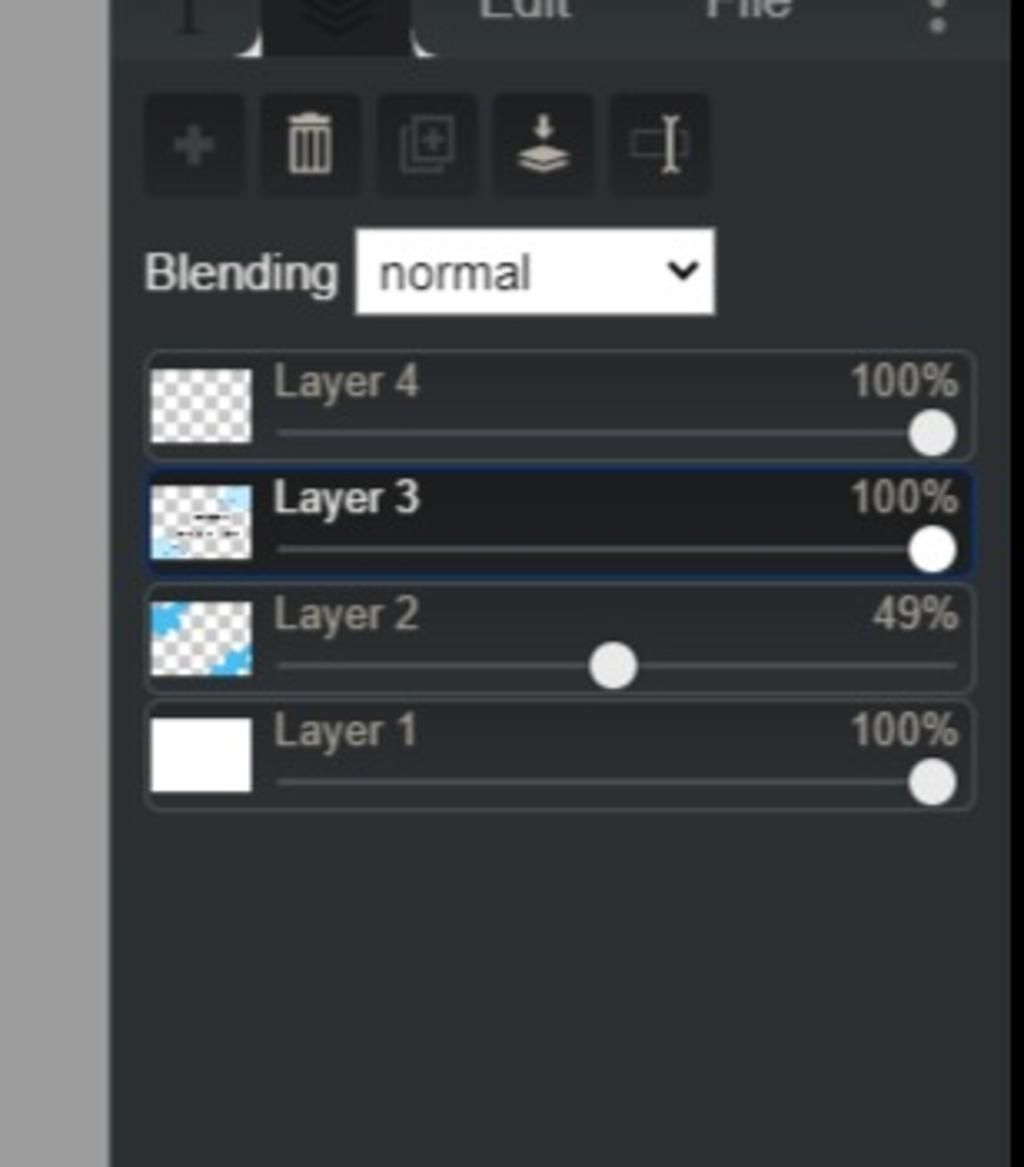
Task: Open the Edit tab
Action: click(x=525, y=11)
